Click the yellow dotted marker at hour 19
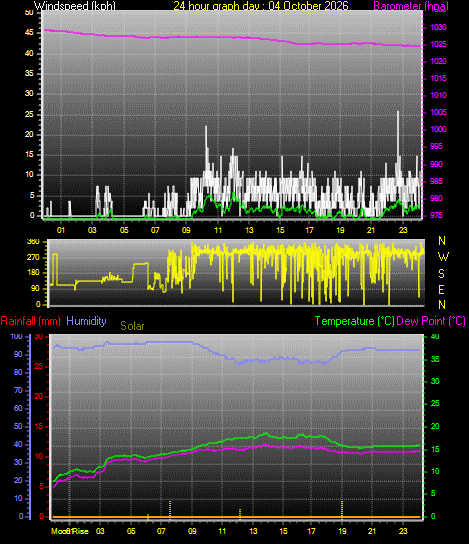 click(x=342, y=510)
